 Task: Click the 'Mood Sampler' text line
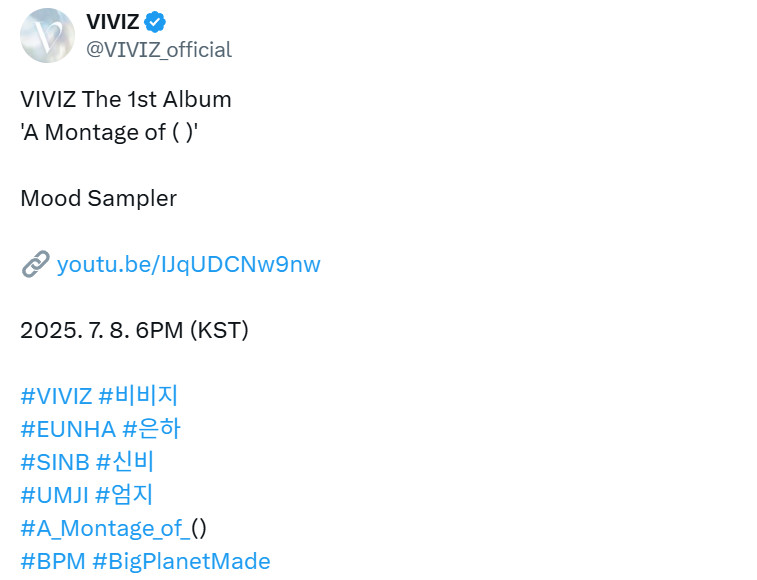(98, 198)
